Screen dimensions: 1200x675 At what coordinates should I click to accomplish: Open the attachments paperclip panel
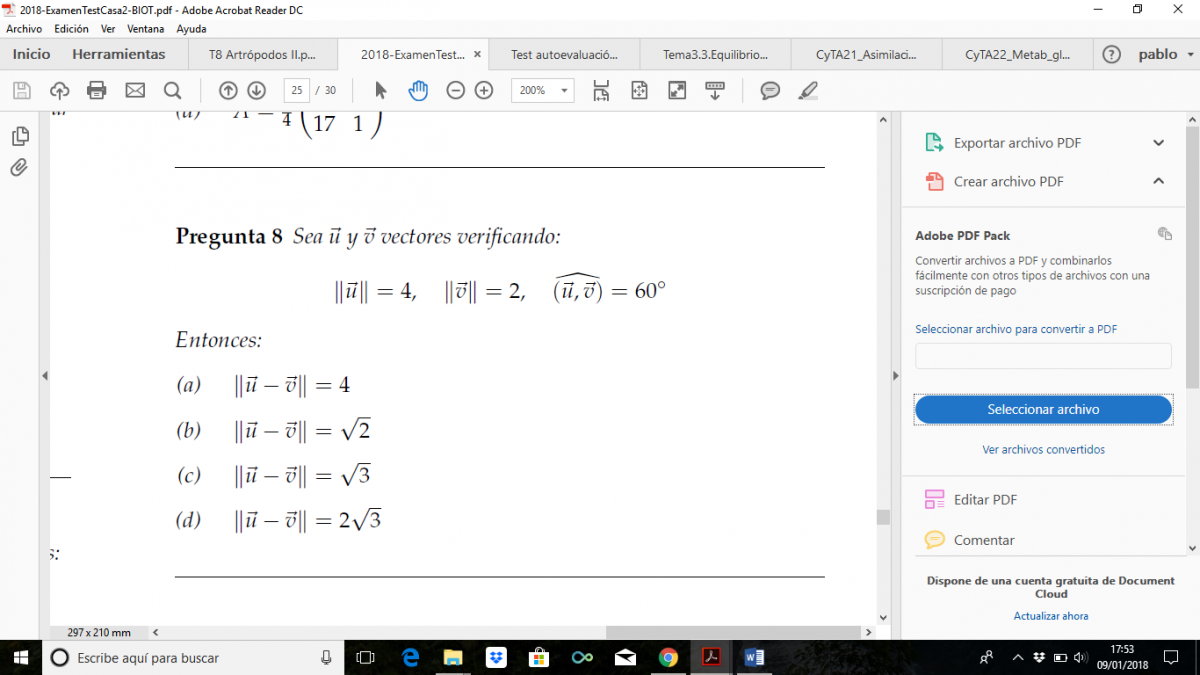pos(19,168)
